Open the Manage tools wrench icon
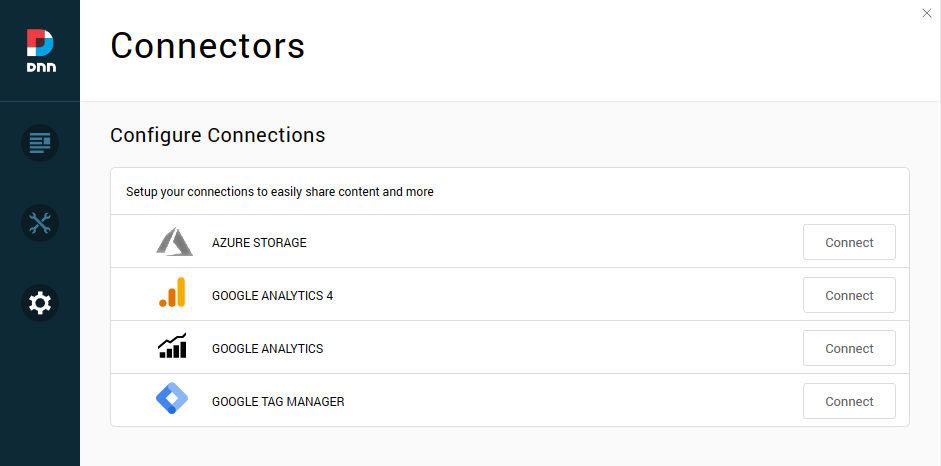This screenshot has height=466, width=941. 40,222
